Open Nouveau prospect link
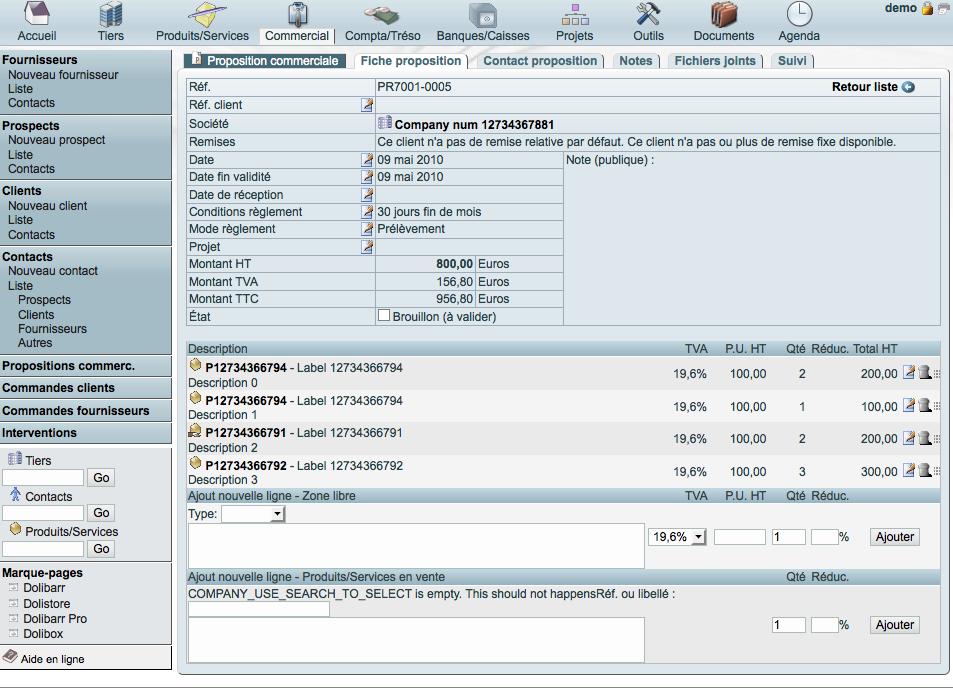This screenshot has height=688, width=953. 57,140
